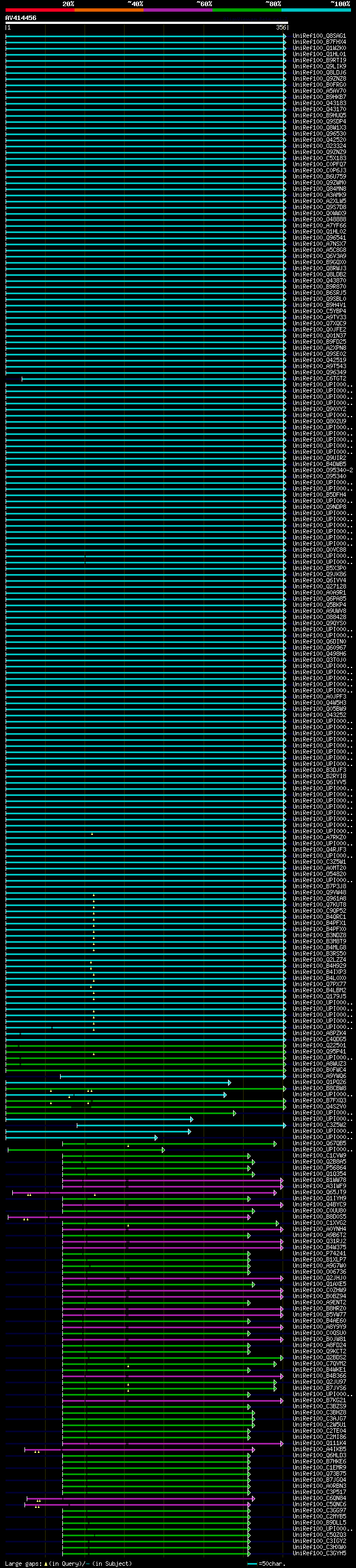Select the UniRef100_Q2LZZ4 label
356x1568 pixels.
(319, 960)
